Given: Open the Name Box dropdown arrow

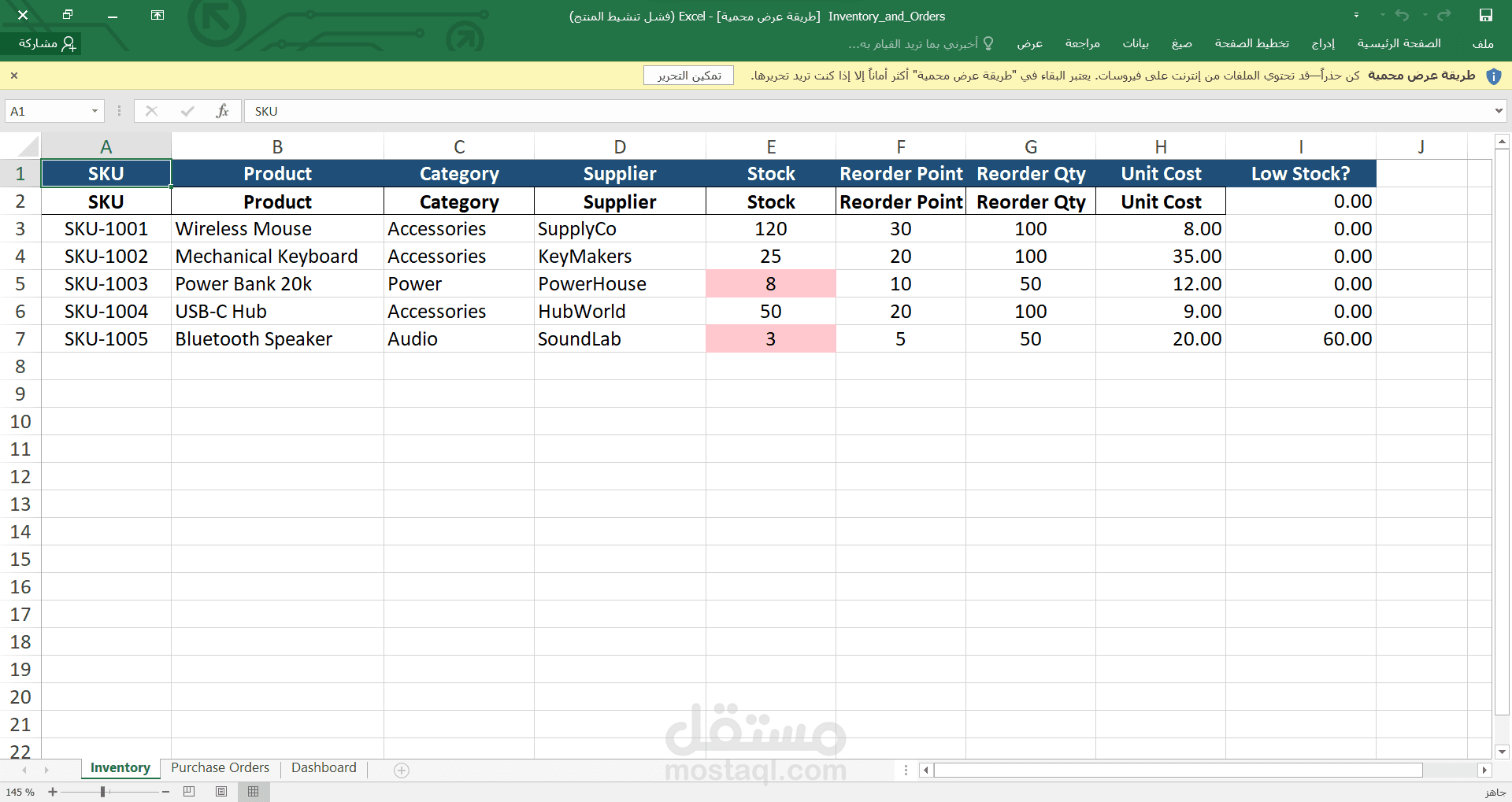Looking at the screenshot, I should pos(94,111).
